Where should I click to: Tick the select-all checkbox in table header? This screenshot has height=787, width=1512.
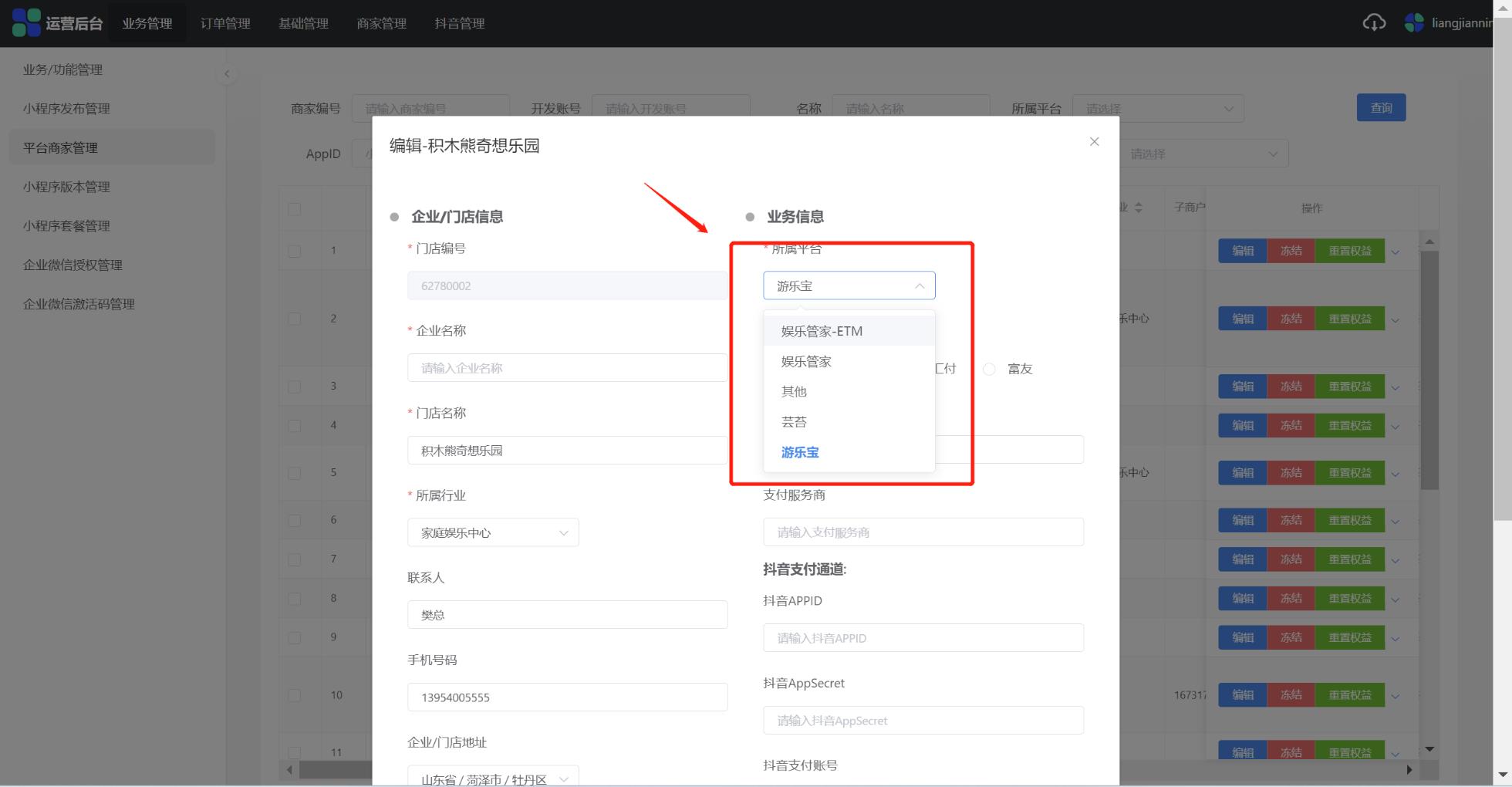(x=295, y=208)
